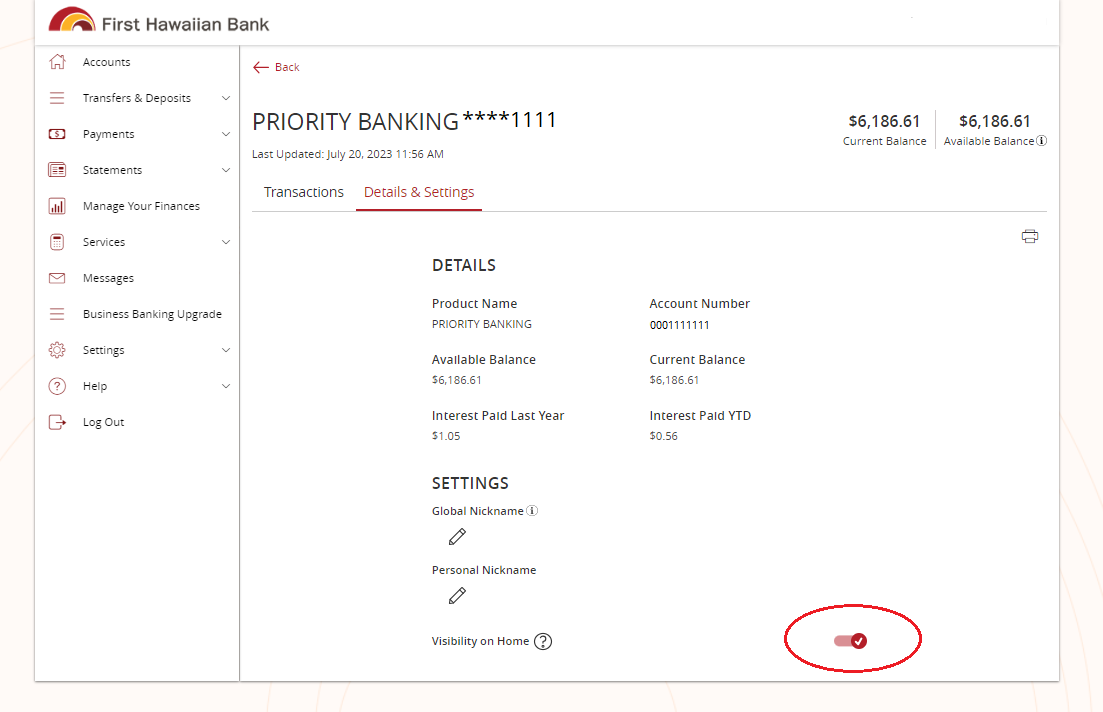Click the Interest Paid Last Year value $1.05
Viewport: 1103px width, 712px height.
click(x=446, y=436)
